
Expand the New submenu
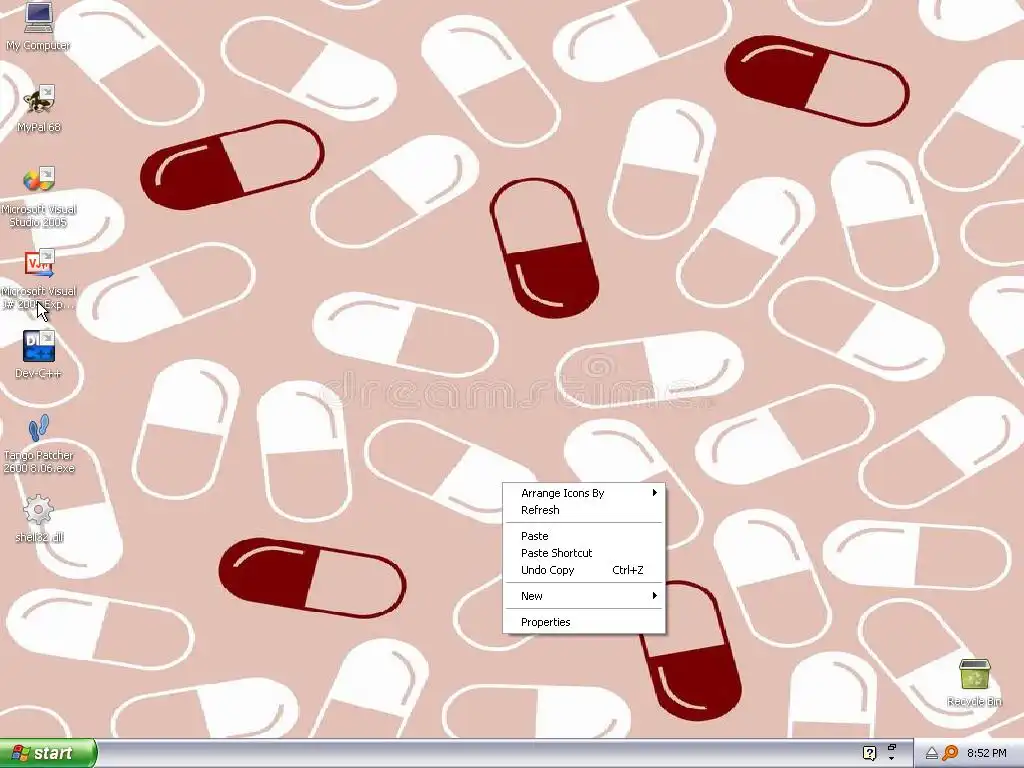(x=584, y=596)
